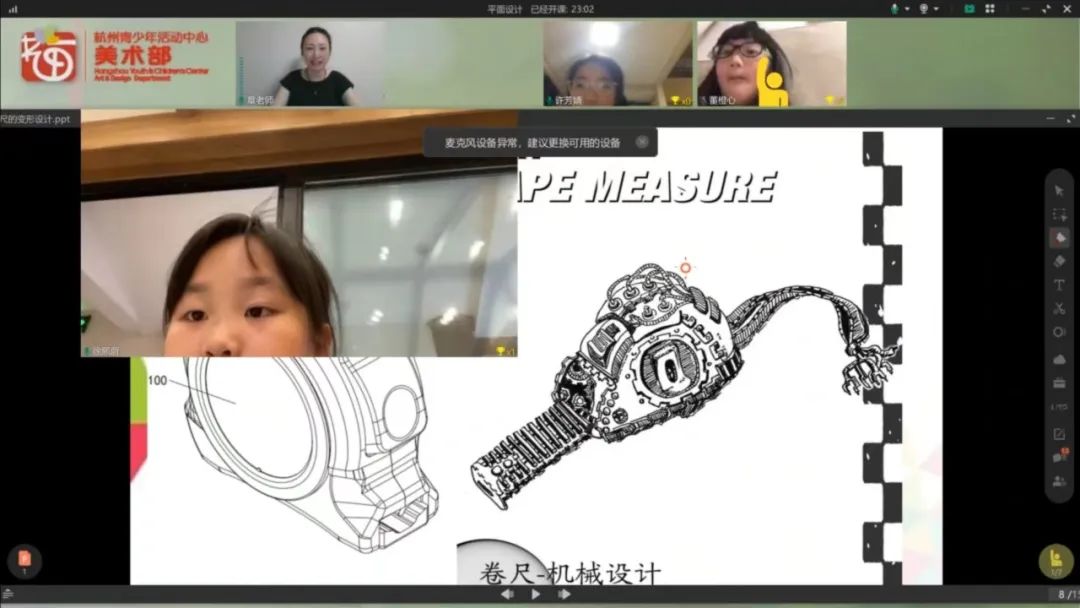Activate the highlighted pen drawing tool
This screenshot has height=608, width=1080.
(x=1059, y=238)
